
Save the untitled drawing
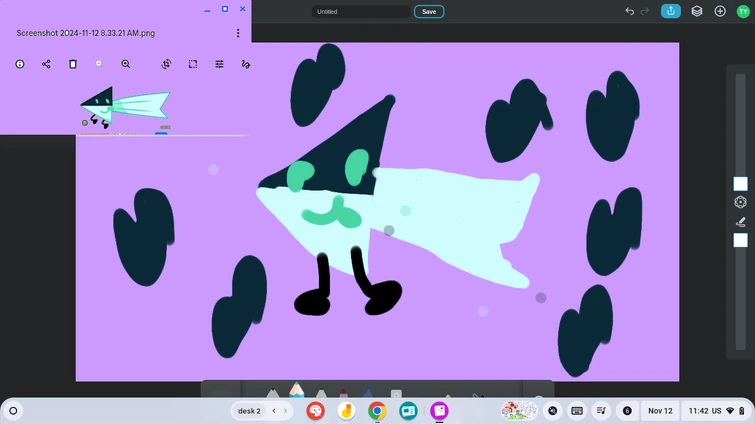pyautogui.click(x=428, y=12)
